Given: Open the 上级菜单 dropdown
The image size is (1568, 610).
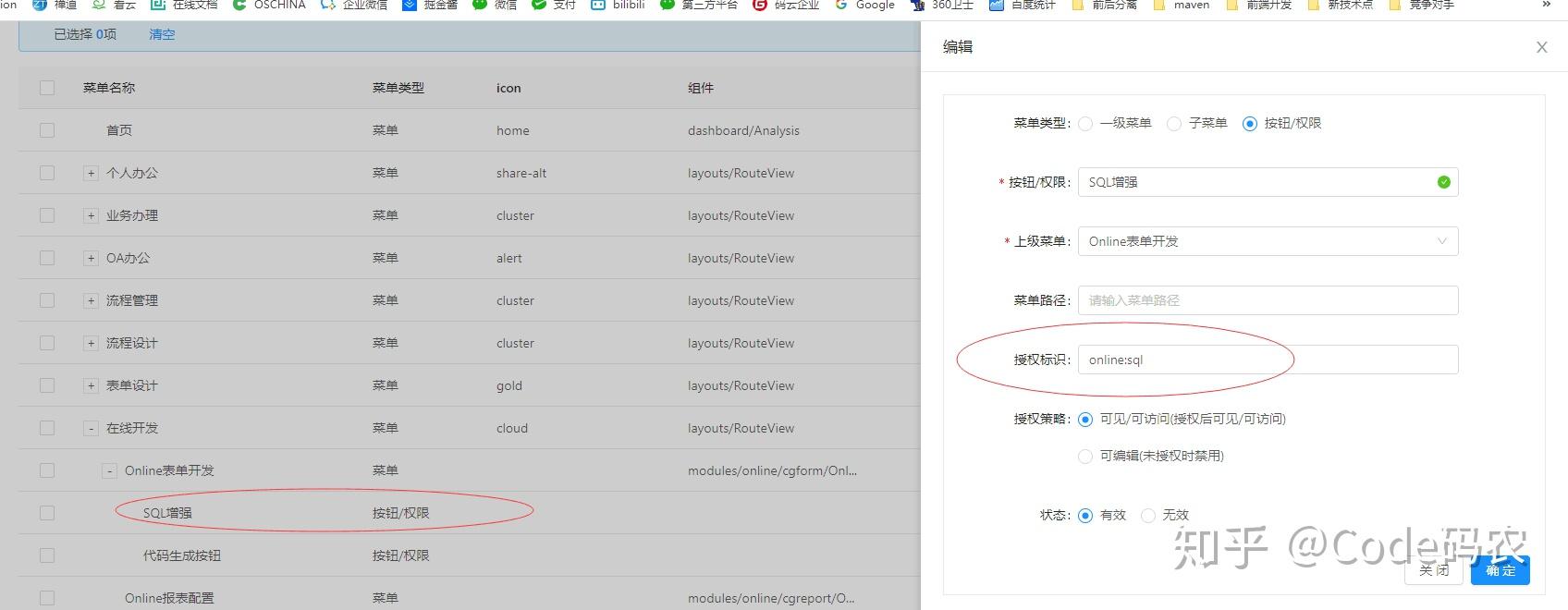Looking at the screenshot, I should point(1268,241).
